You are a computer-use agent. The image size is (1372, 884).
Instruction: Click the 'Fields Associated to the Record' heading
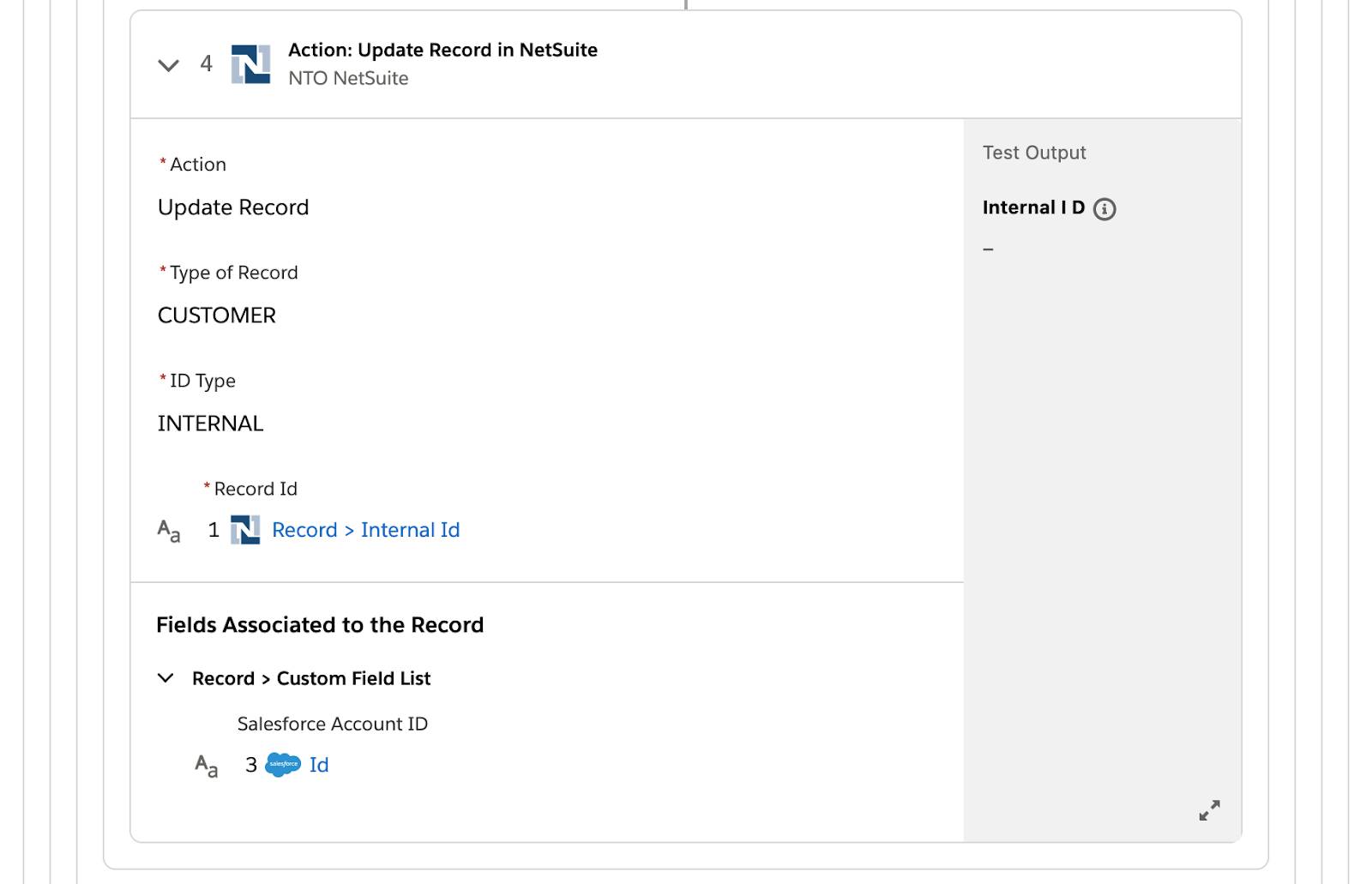320,625
